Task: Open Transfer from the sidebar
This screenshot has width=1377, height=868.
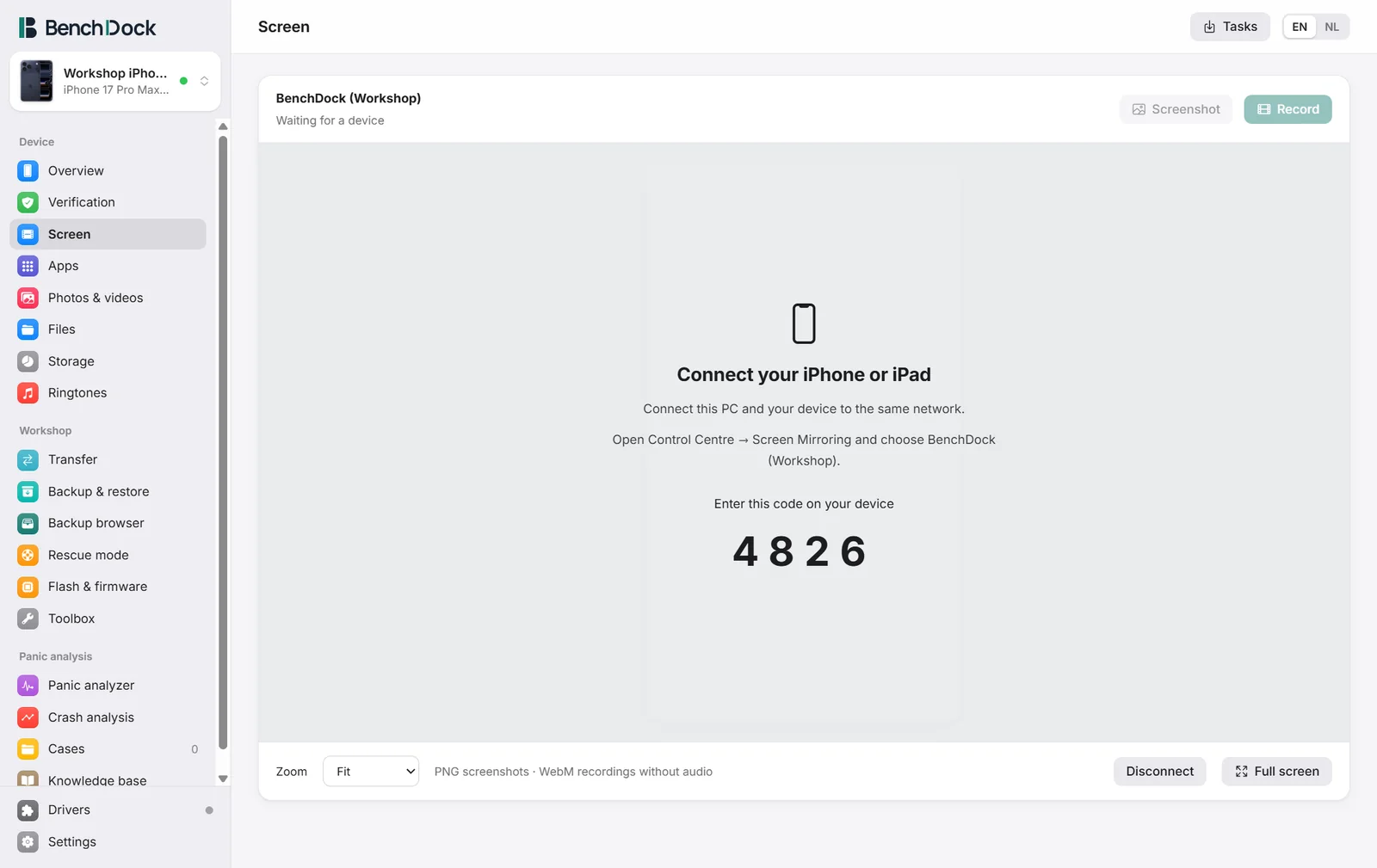Action: 108,460
